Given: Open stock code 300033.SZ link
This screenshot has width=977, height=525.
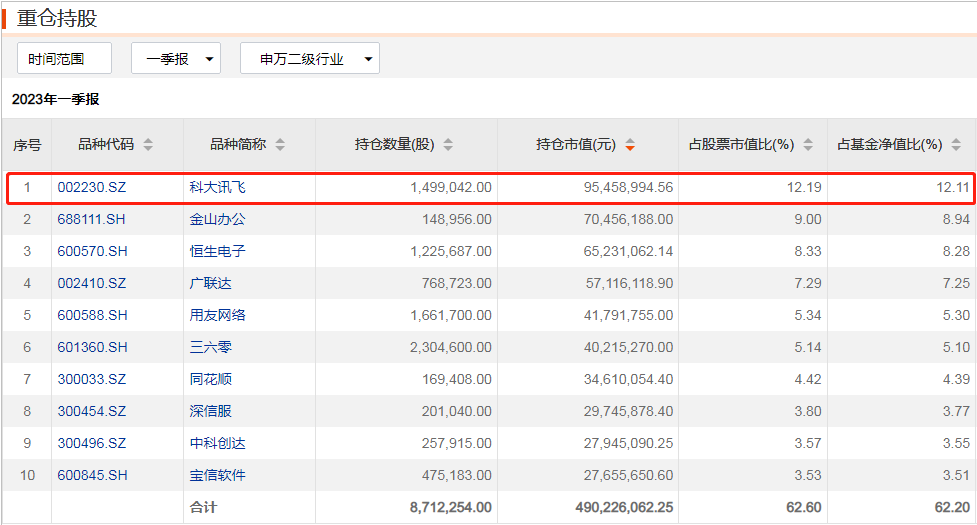Looking at the screenshot, I should tap(92, 379).
